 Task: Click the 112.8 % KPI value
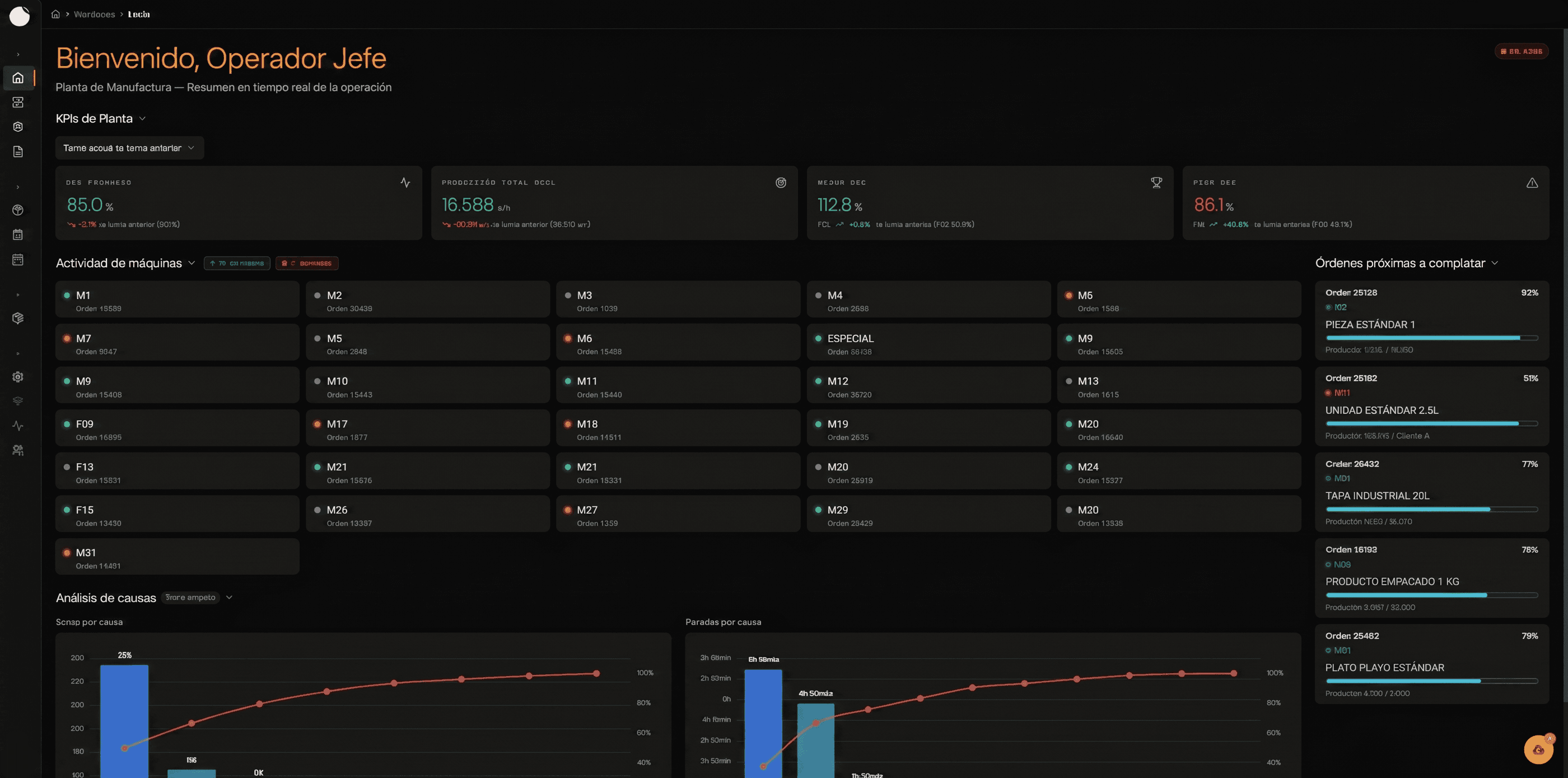(839, 205)
